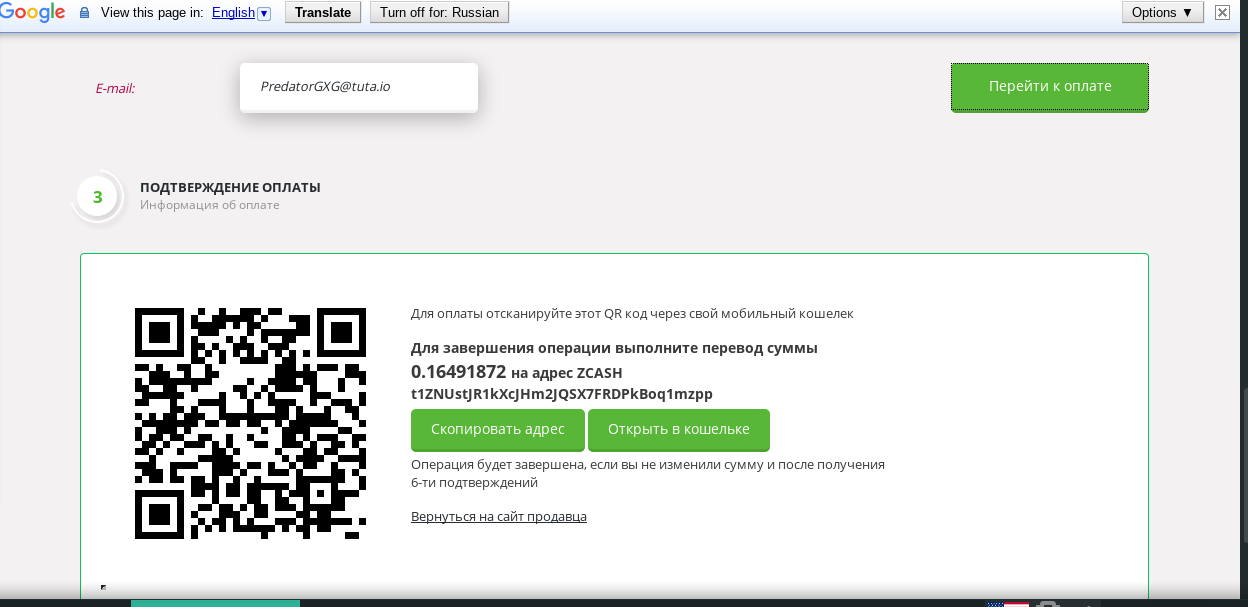Open the Options dropdown menu
Screen dimensions: 1248x607
click(1162, 12)
